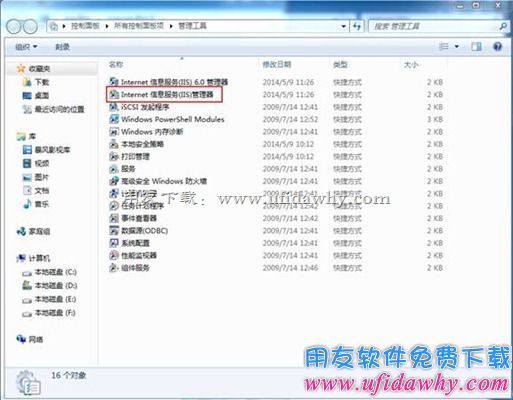Change view using the view icon
The width and height of the screenshot is (513, 400).
point(444,46)
